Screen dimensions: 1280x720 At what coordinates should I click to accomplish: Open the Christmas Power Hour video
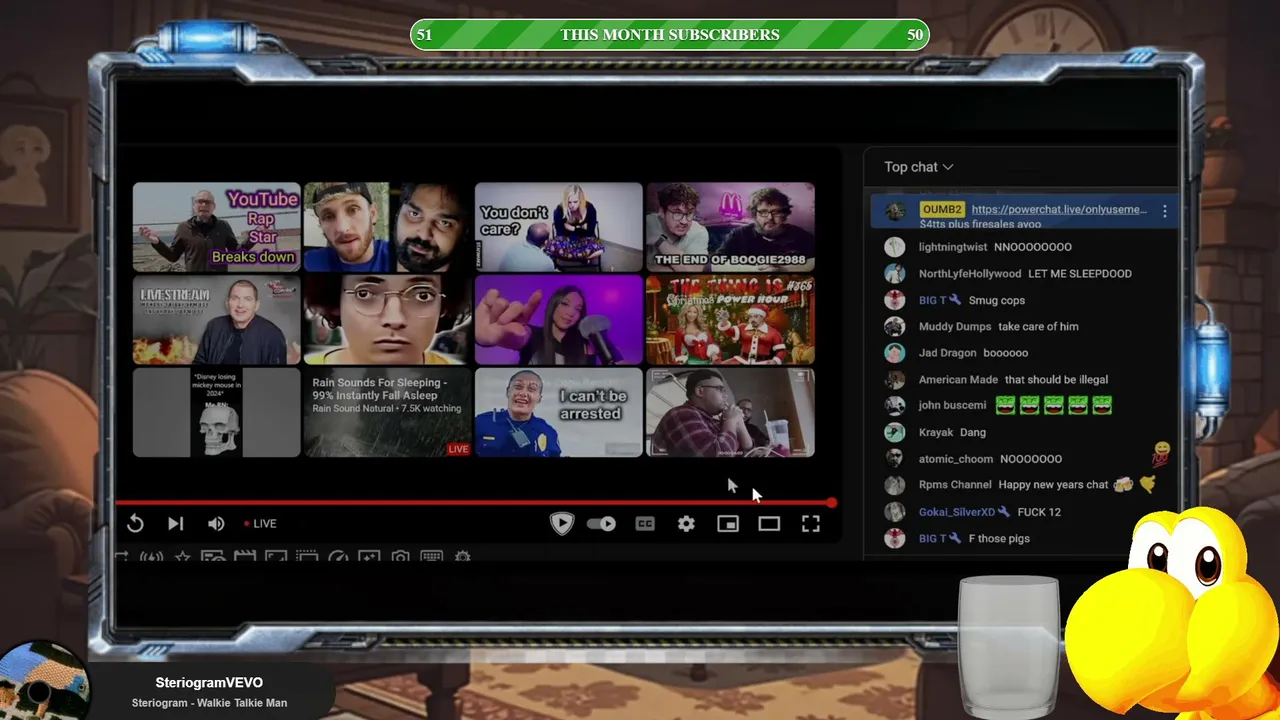(731, 320)
